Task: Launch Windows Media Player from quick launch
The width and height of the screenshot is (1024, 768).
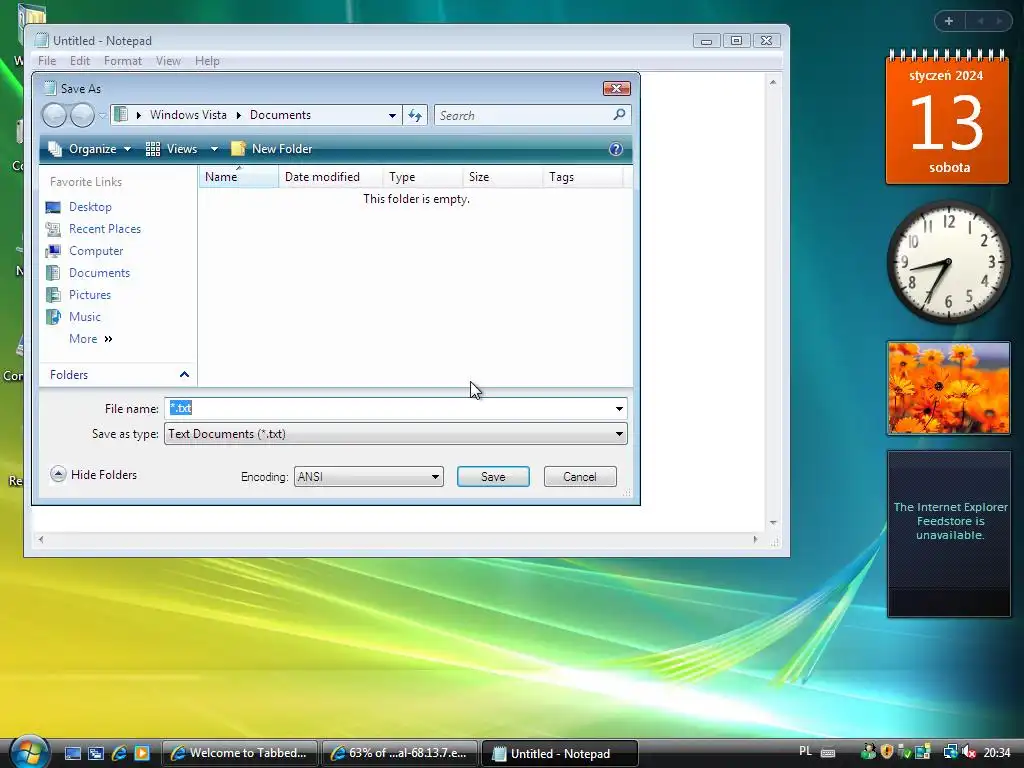Action: click(142, 754)
